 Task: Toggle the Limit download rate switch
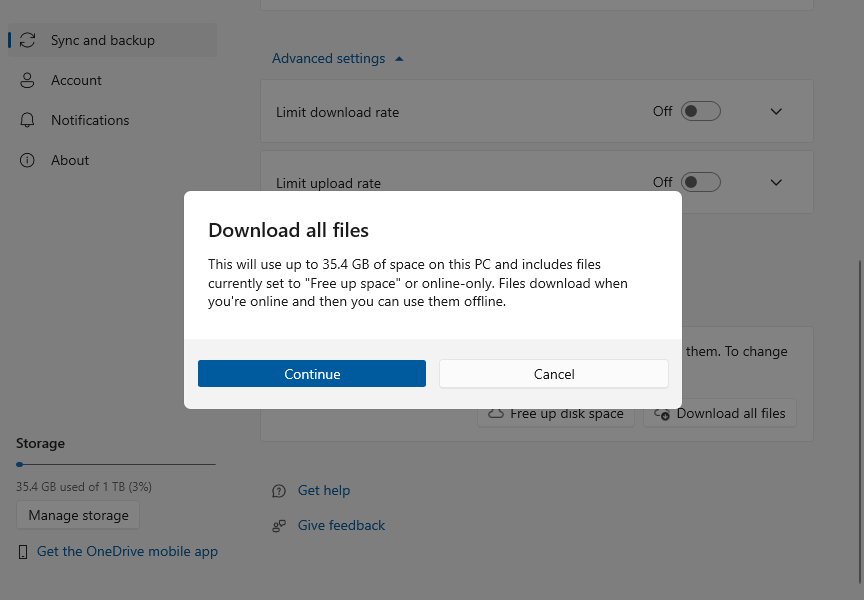coord(700,111)
